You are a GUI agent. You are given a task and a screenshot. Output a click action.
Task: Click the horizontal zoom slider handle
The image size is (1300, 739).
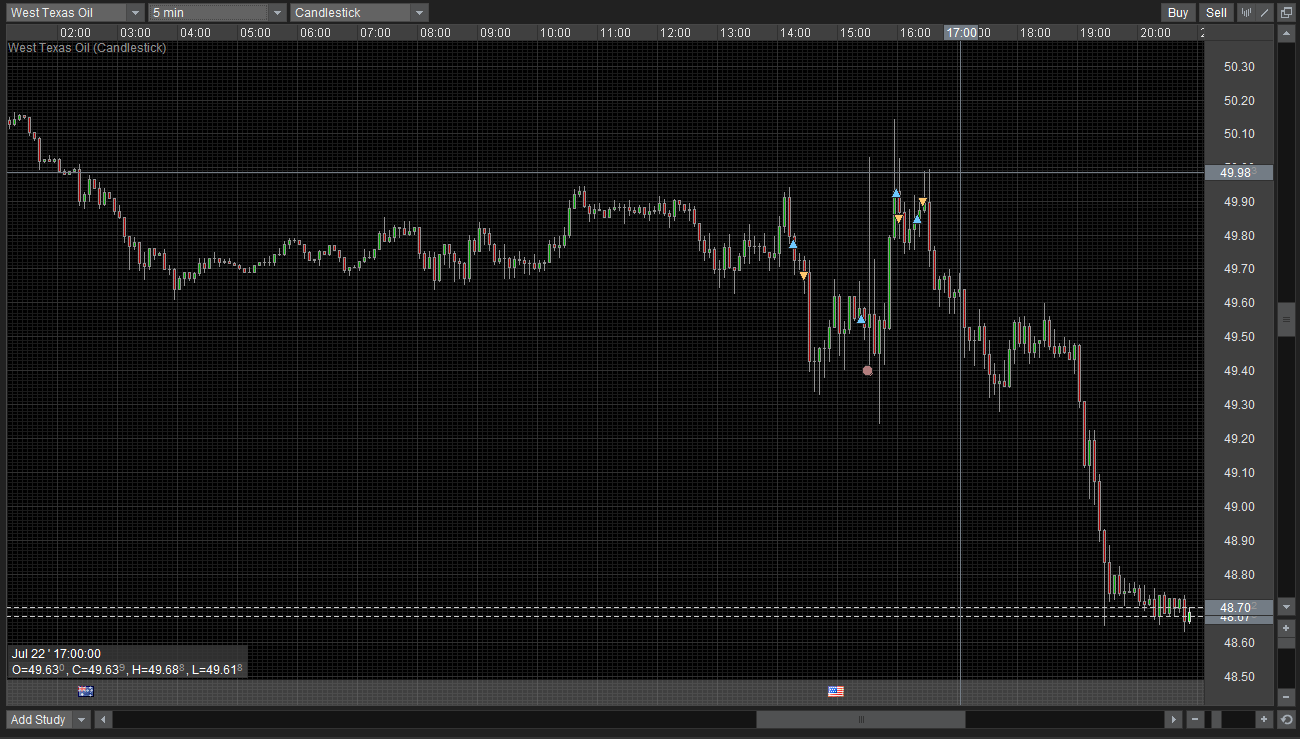tap(1216, 719)
